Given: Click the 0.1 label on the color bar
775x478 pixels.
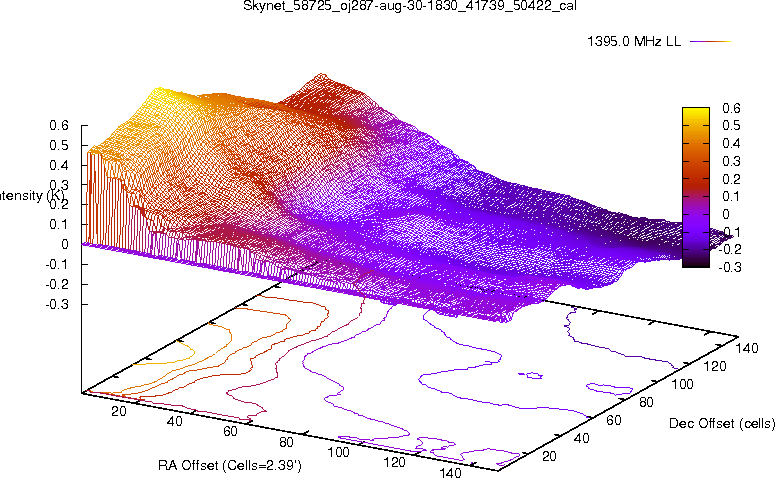Looking at the screenshot, I should click(731, 196).
